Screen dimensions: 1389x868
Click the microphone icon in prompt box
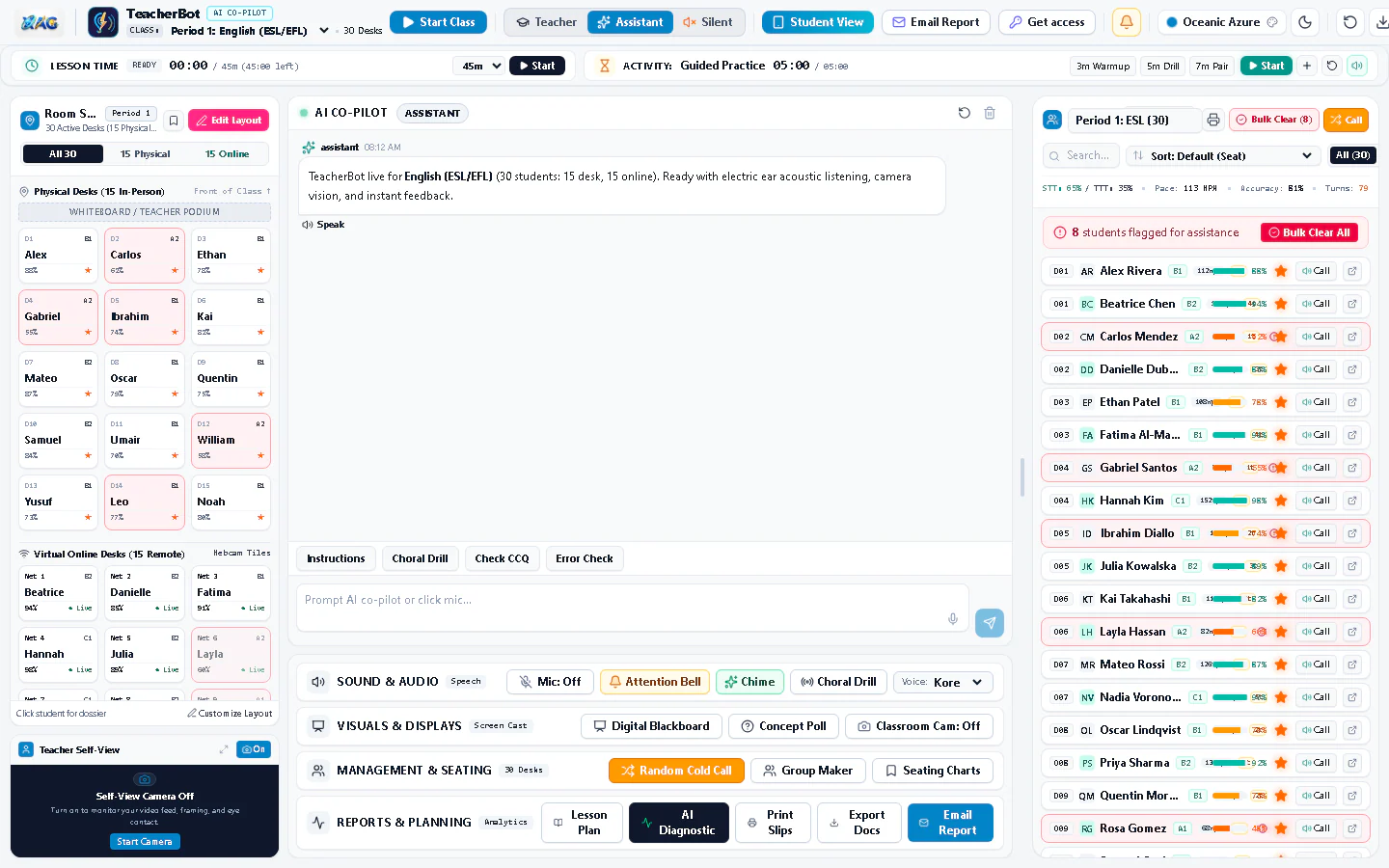pyautogui.click(x=953, y=619)
